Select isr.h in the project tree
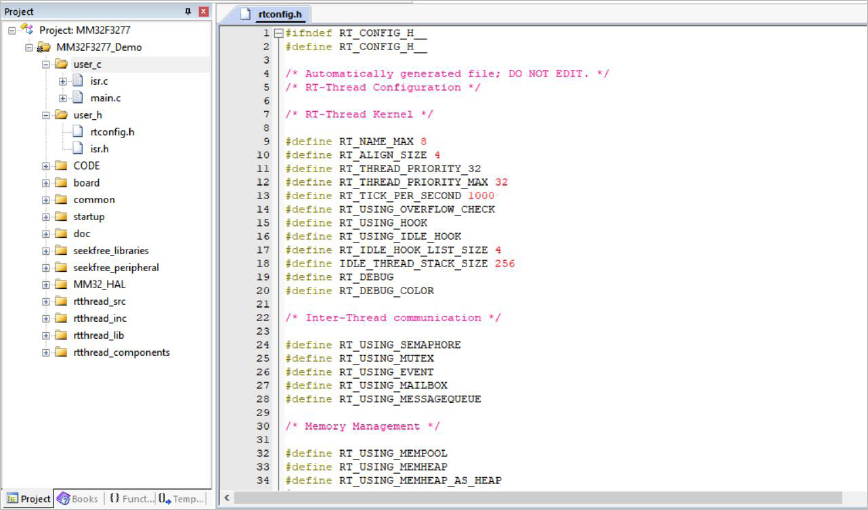 99,148
